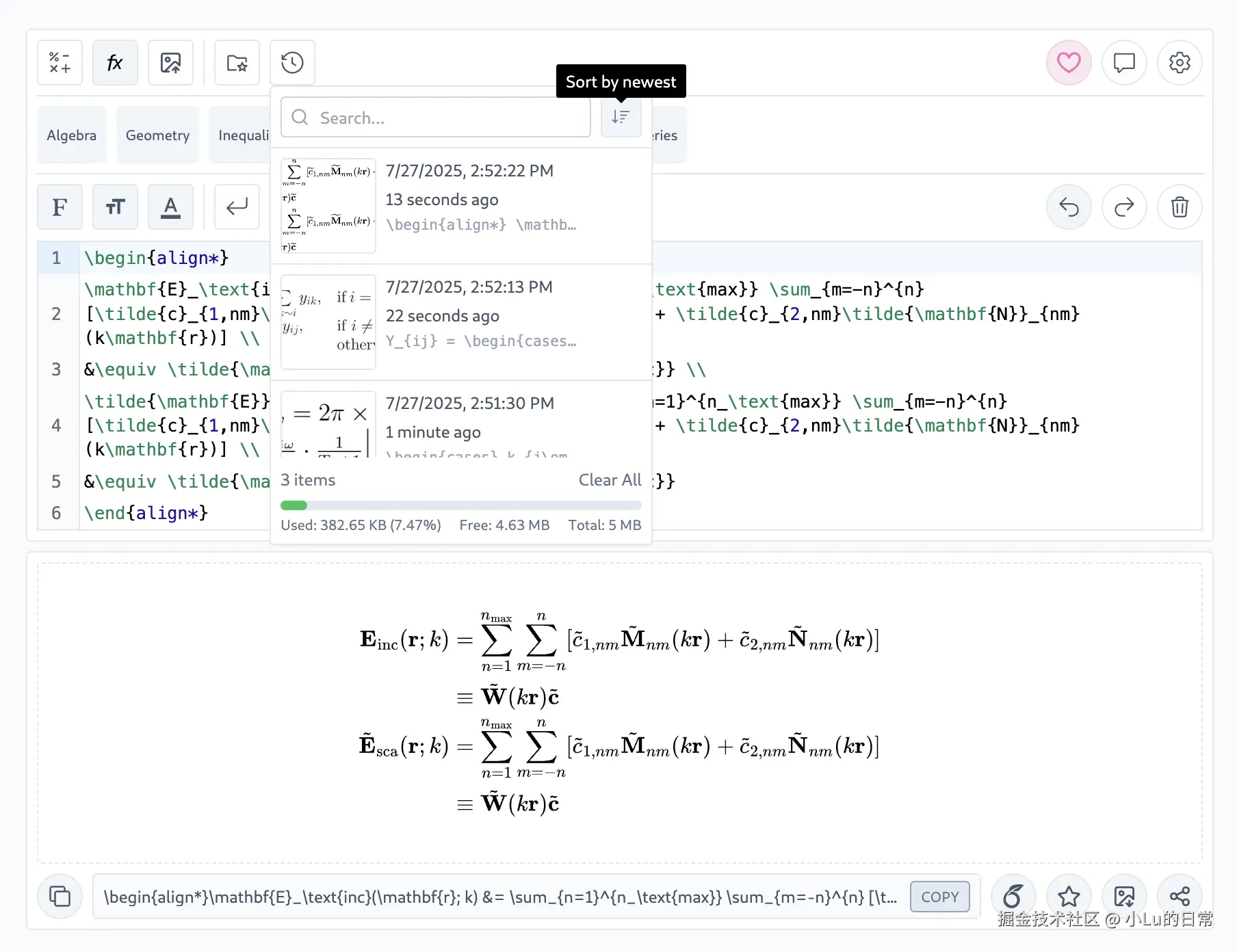The height and width of the screenshot is (952, 1237).
Task: Open the text size options
Action: click(115, 207)
